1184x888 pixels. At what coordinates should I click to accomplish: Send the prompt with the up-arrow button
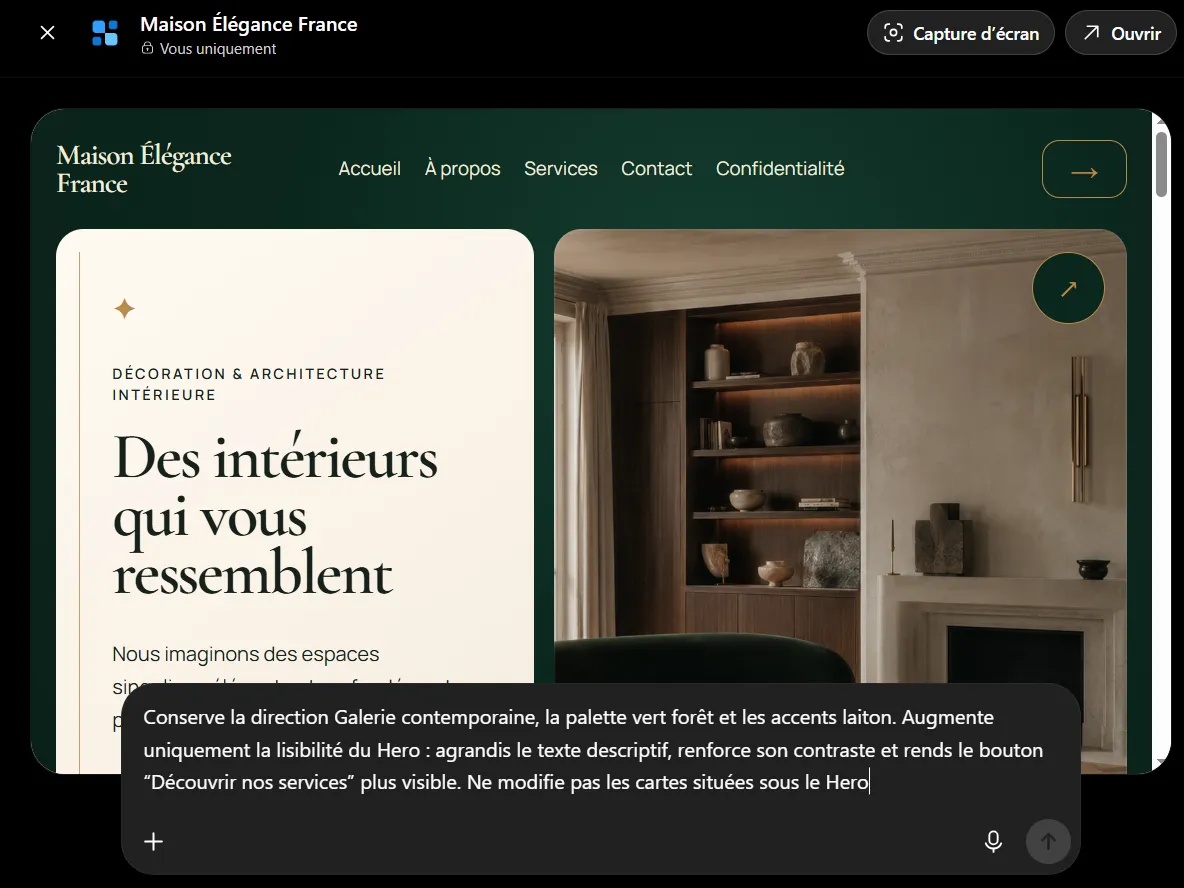pos(1048,841)
